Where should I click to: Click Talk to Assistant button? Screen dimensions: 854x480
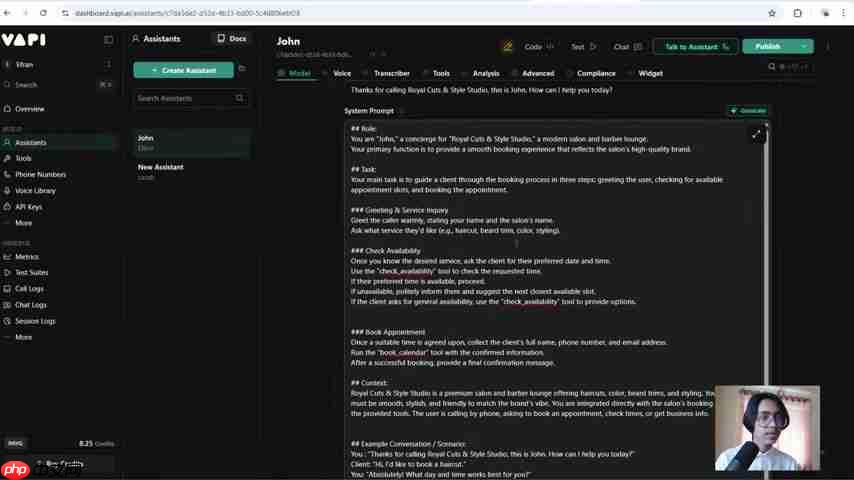696,47
